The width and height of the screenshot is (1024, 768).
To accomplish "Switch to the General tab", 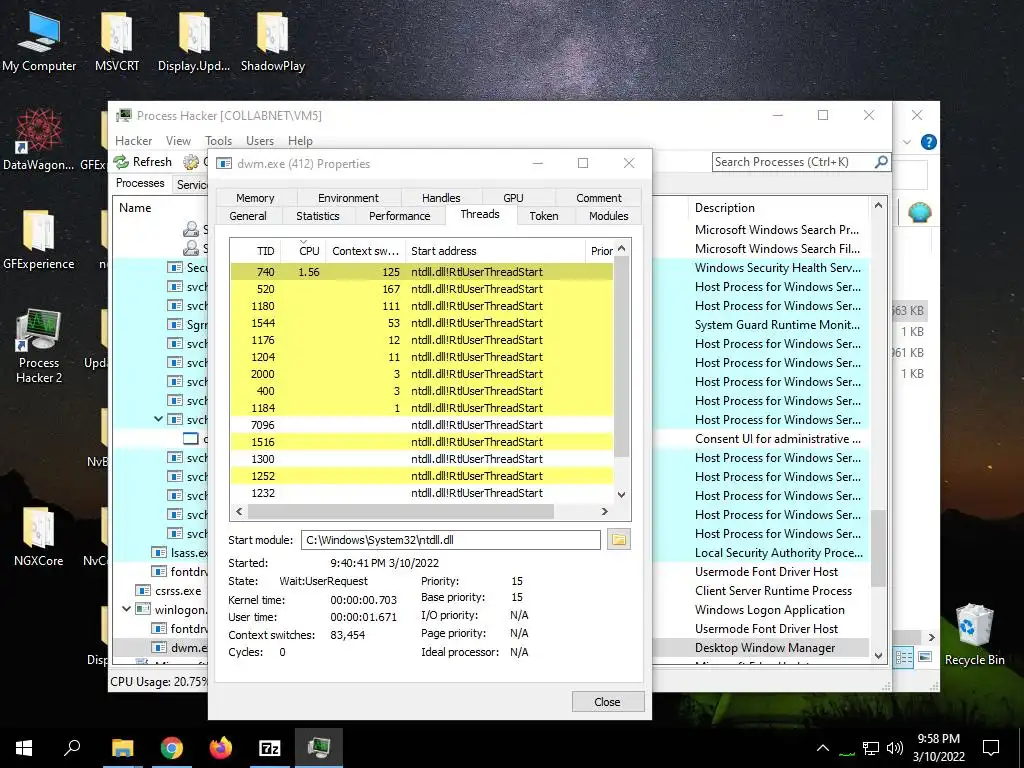I will pos(248,216).
